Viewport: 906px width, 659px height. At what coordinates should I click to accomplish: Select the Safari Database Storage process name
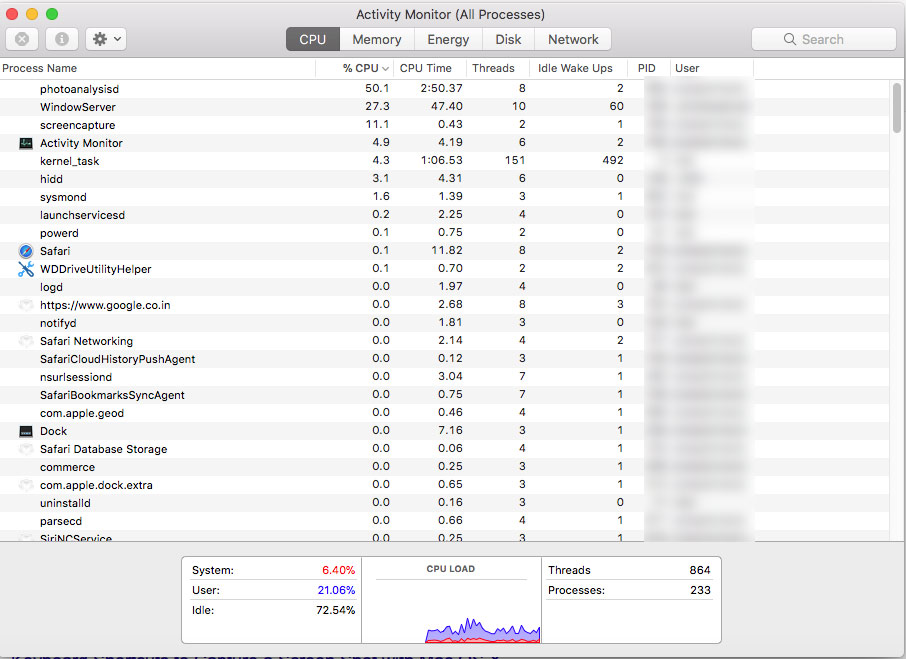coord(103,449)
